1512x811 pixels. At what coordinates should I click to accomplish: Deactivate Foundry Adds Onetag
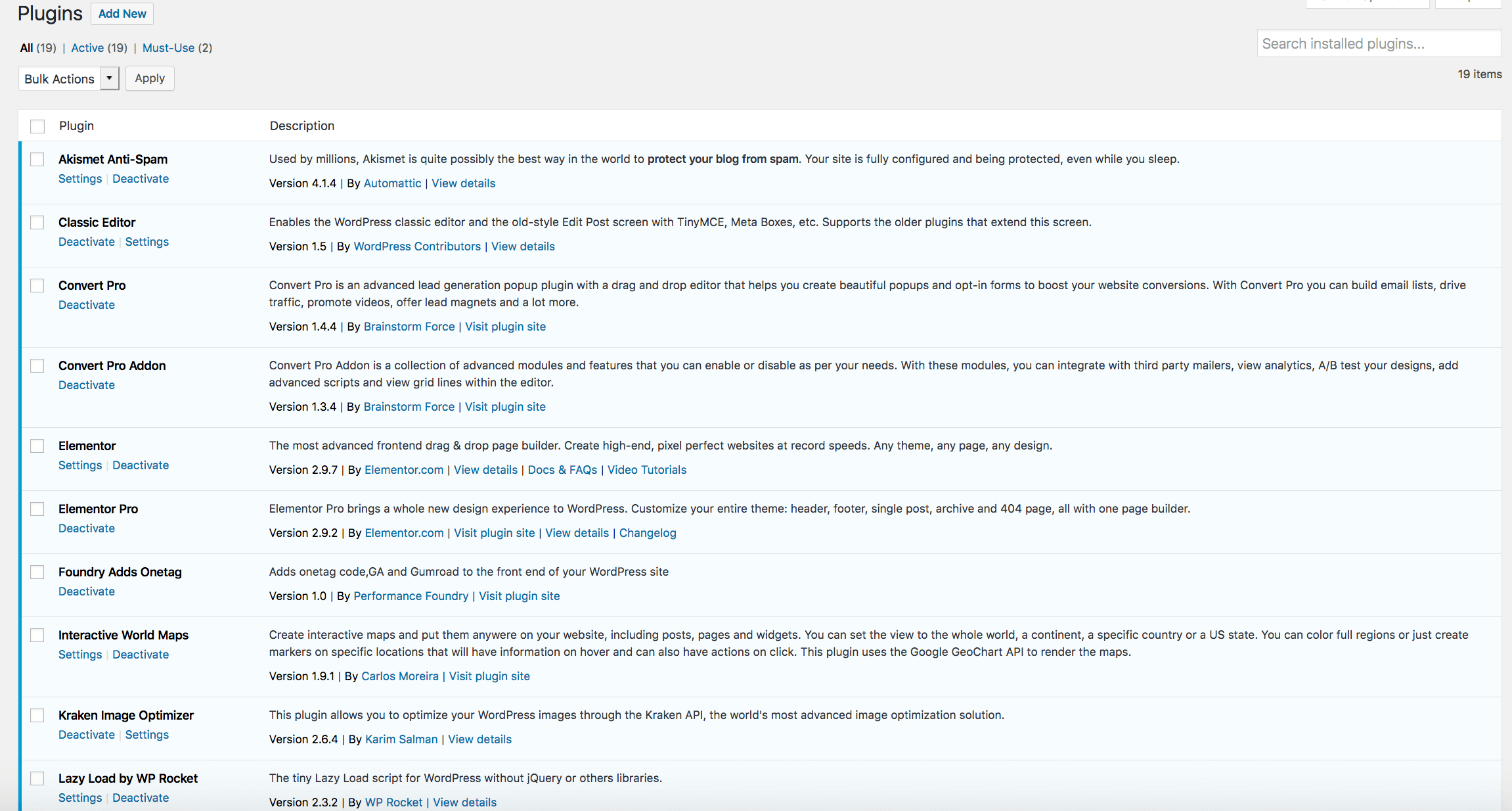[87, 591]
